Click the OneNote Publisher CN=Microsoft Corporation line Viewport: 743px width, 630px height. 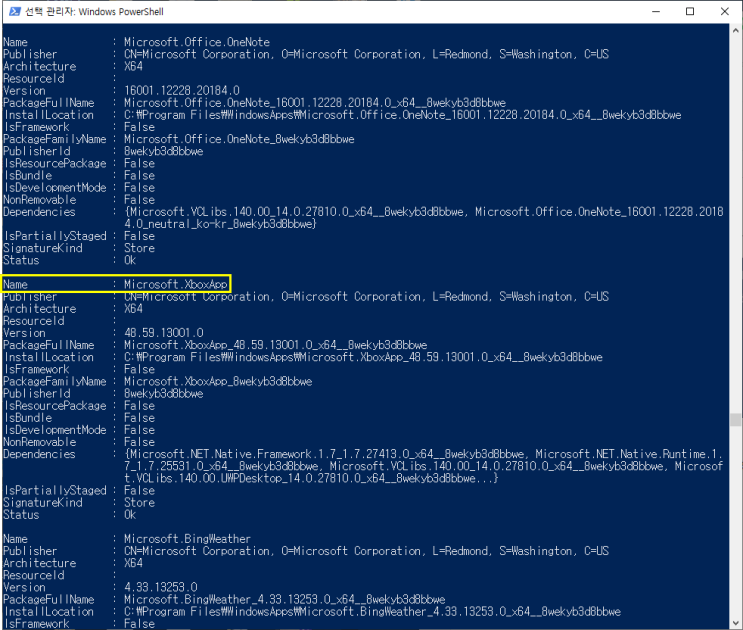tap(366, 54)
